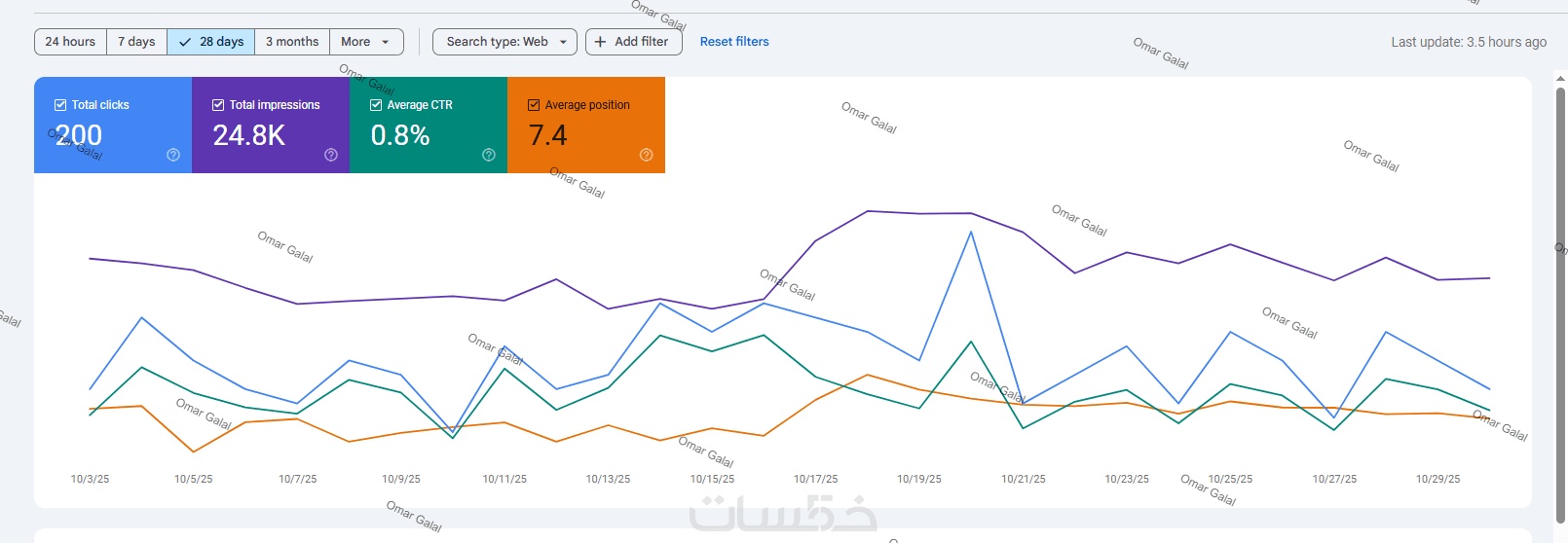Open help icon on Average CTR card
1568x543 pixels.
(x=489, y=155)
